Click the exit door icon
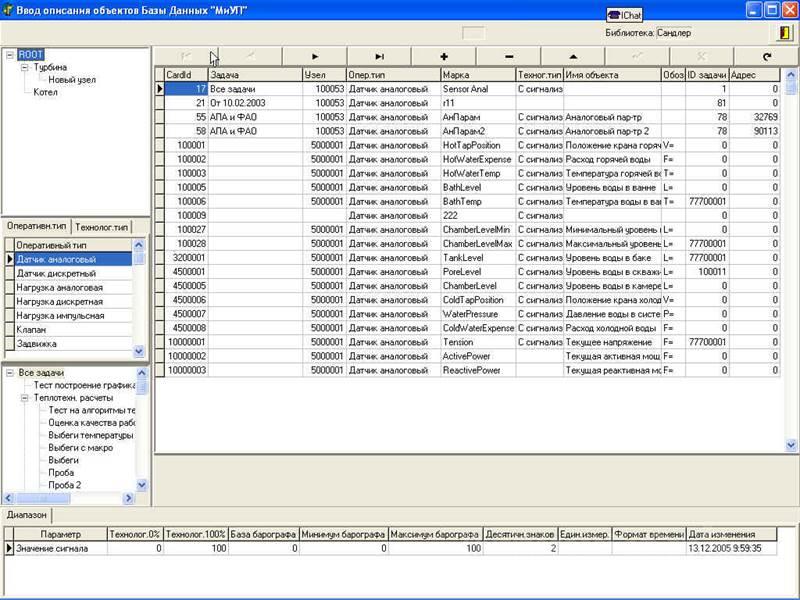 click(x=785, y=32)
